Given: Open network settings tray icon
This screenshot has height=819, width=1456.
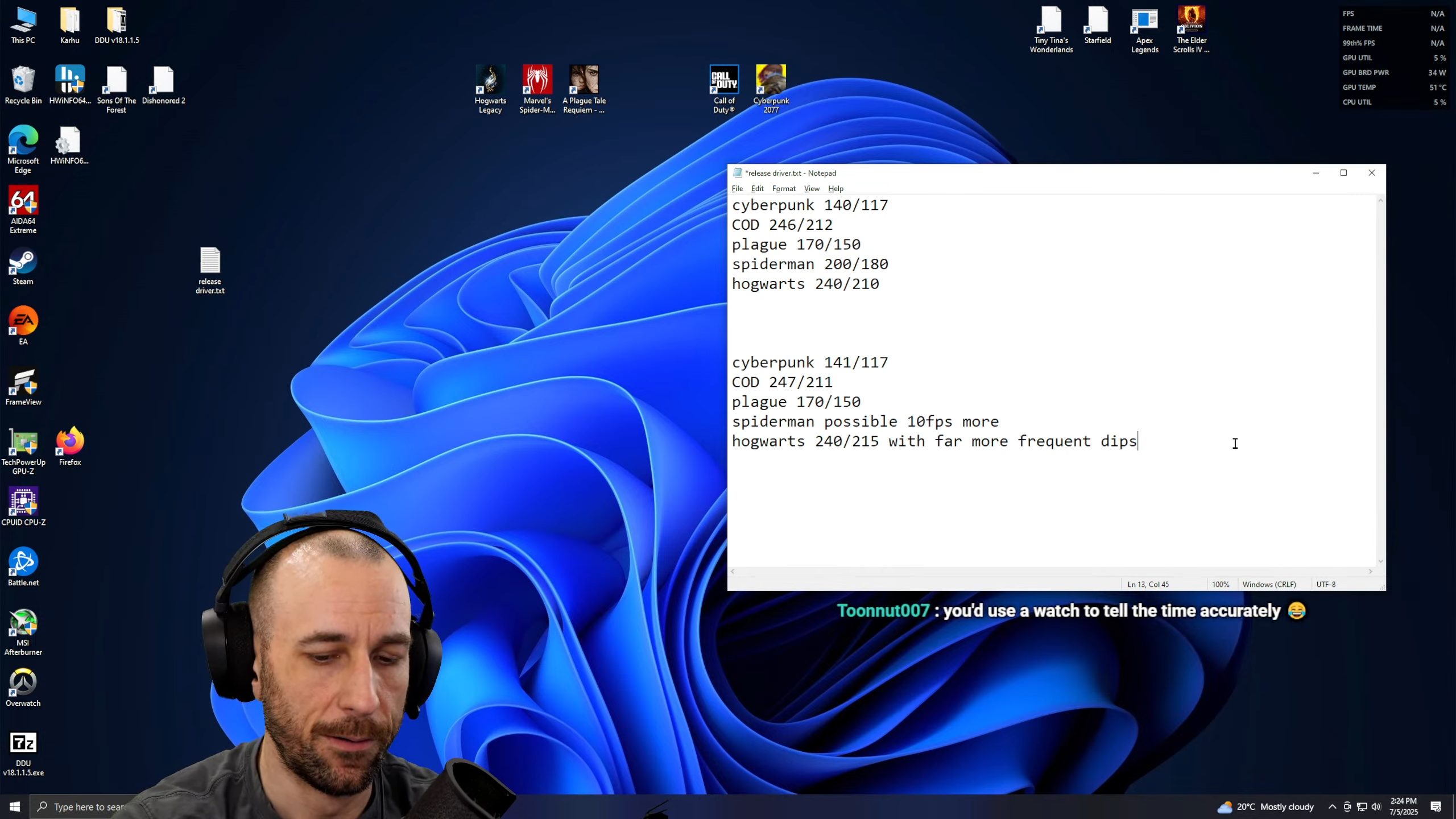Looking at the screenshot, I should pyautogui.click(x=1362, y=806).
